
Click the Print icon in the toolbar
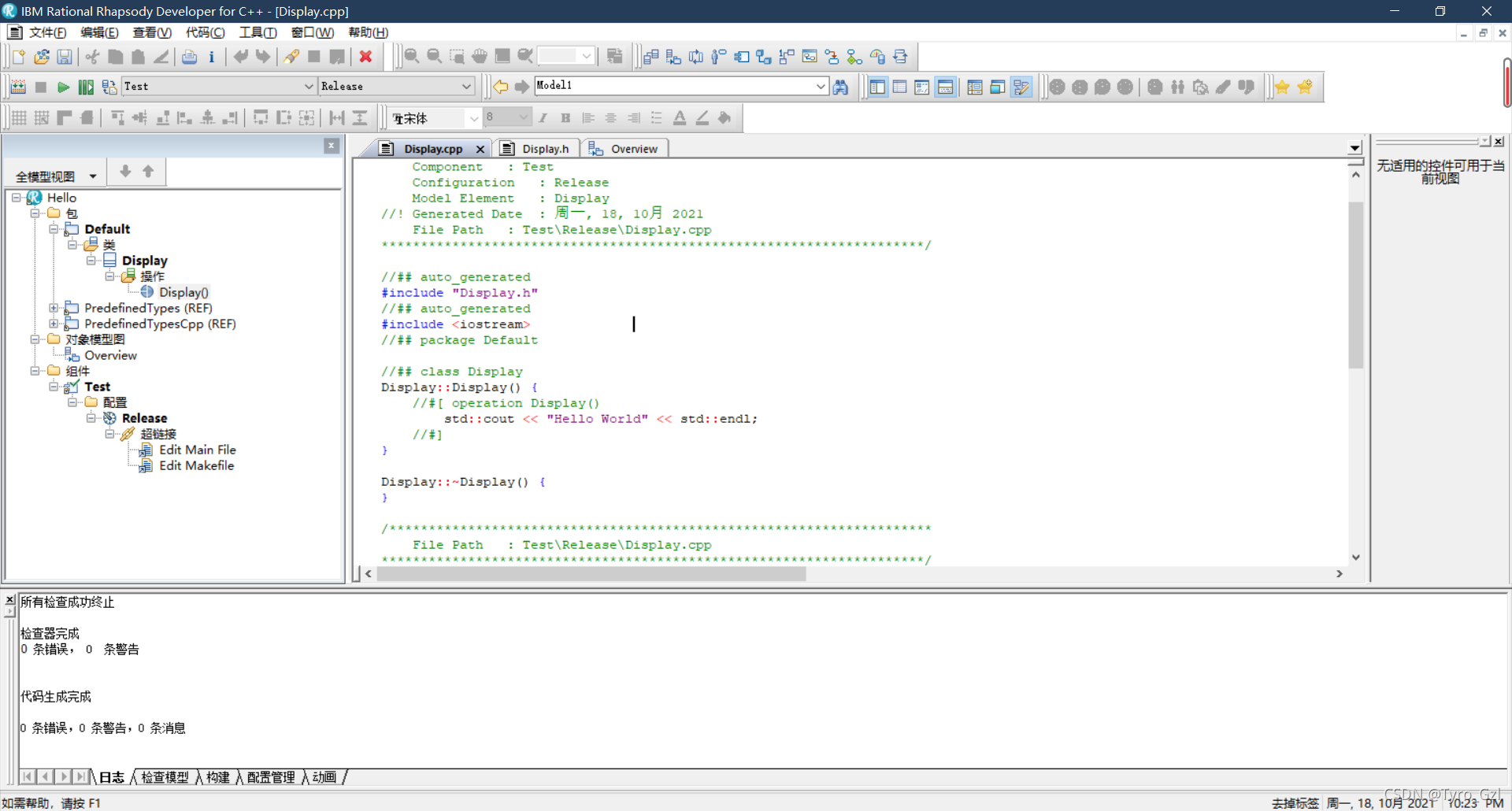(189, 57)
